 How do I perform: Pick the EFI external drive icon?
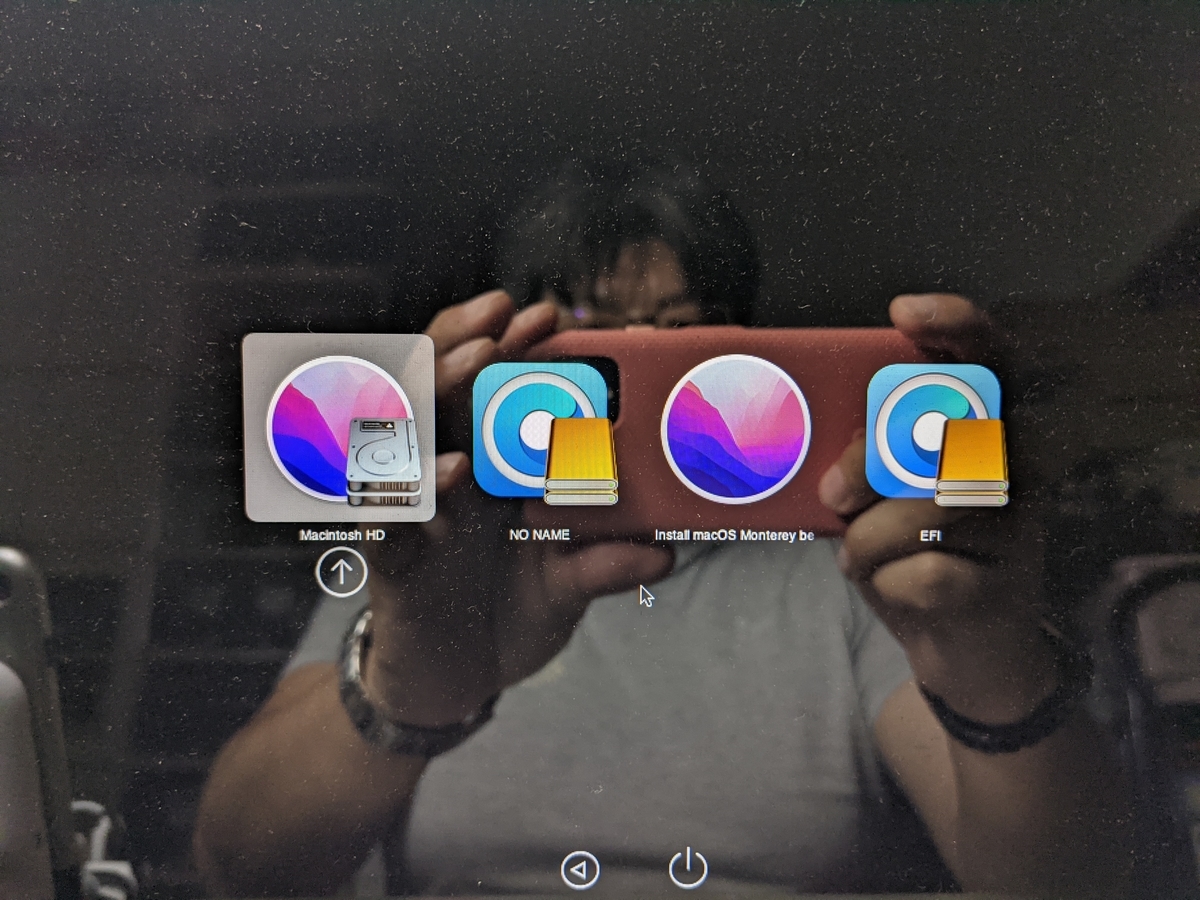(x=936, y=434)
